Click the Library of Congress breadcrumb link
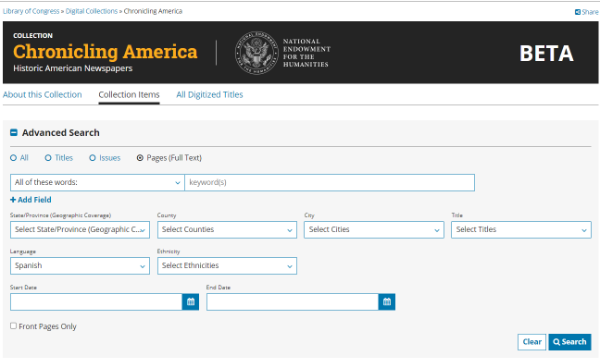 (31, 11)
